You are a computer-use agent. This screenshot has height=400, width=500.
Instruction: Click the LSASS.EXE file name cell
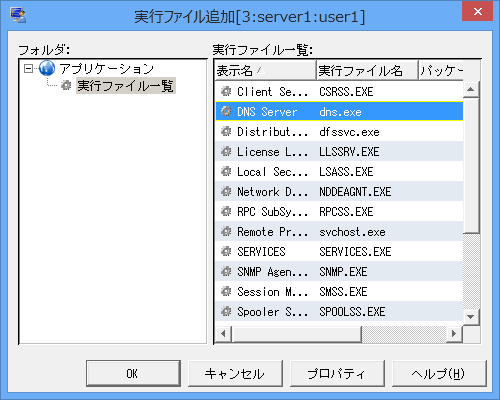pyautogui.click(x=346, y=171)
